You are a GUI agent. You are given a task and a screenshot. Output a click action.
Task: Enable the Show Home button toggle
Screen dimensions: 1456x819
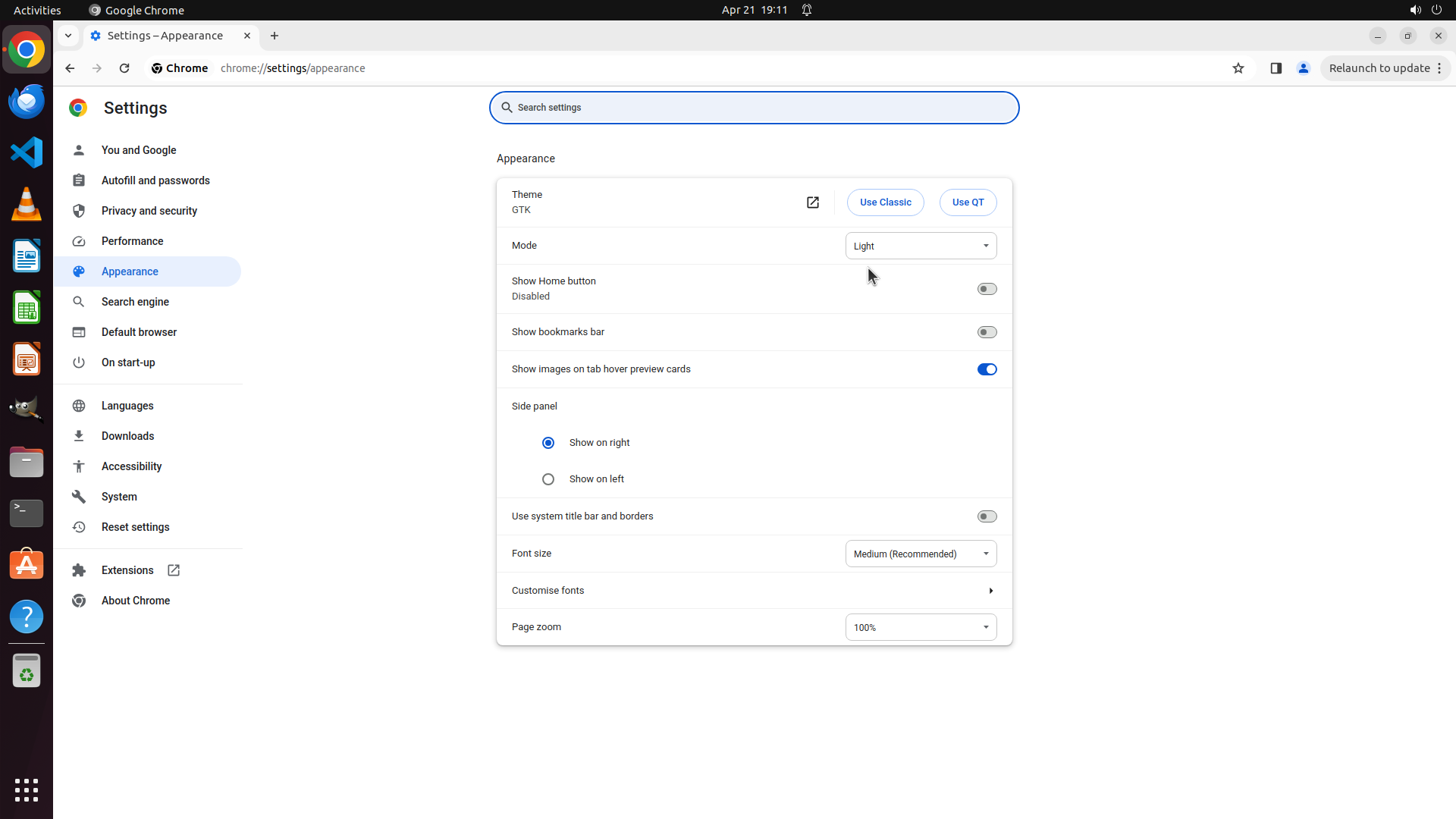tap(987, 289)
